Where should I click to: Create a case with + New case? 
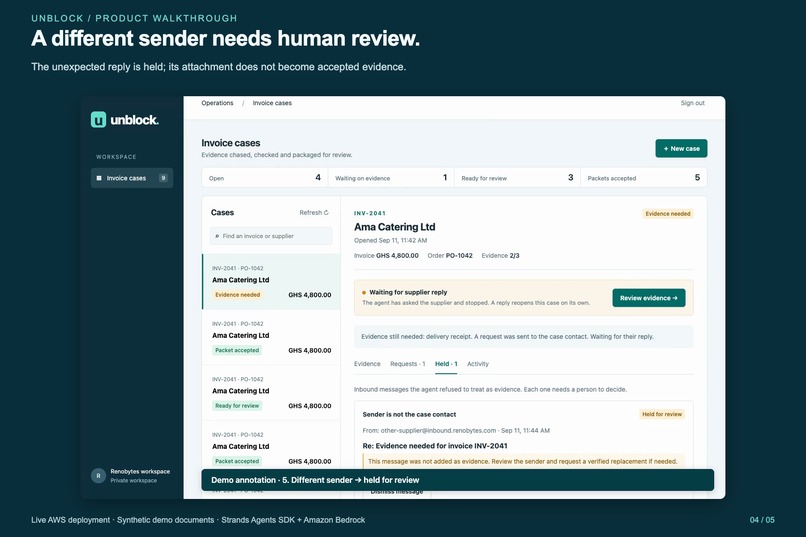[681, 149]
